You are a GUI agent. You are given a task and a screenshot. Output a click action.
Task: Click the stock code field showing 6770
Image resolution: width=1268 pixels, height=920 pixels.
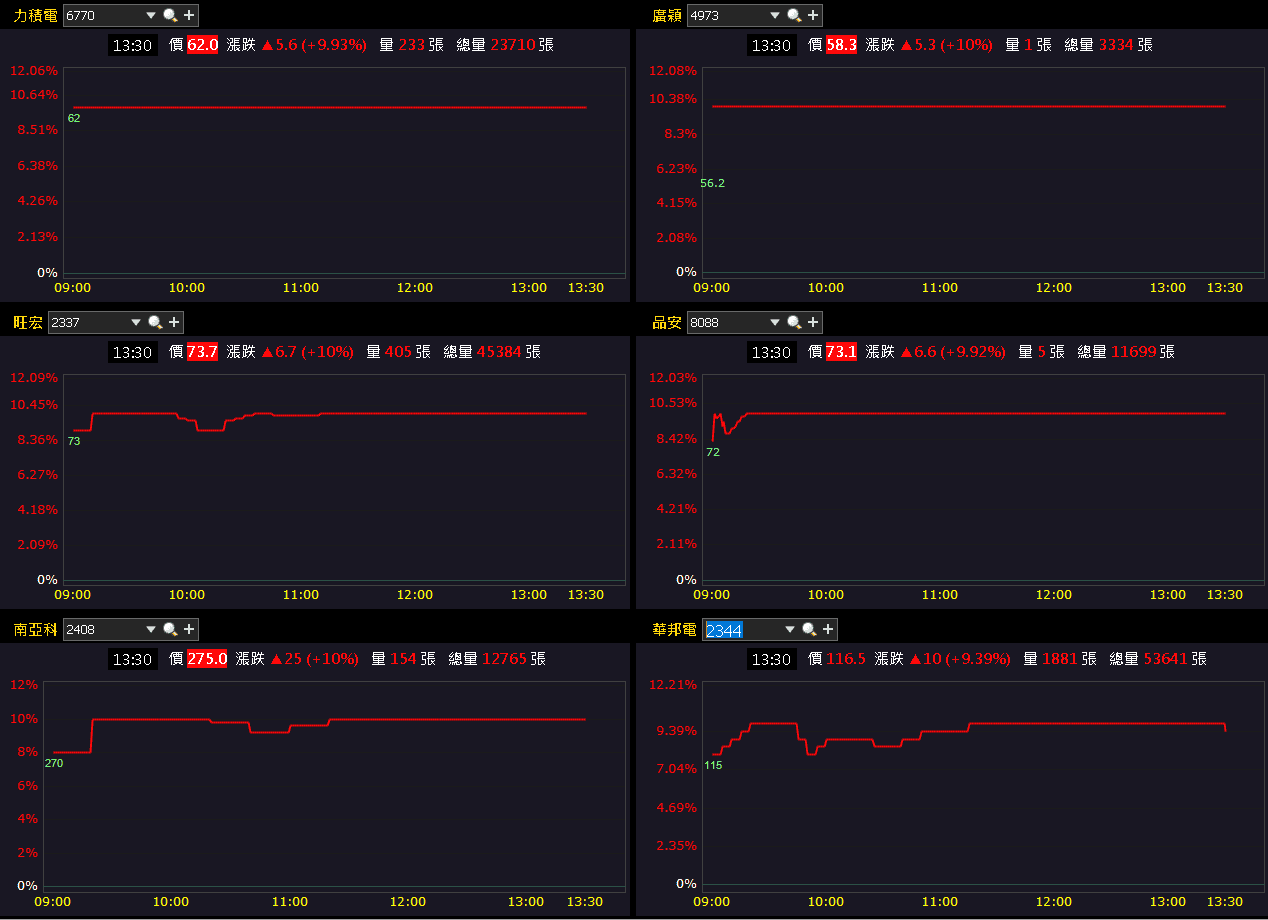103,15
